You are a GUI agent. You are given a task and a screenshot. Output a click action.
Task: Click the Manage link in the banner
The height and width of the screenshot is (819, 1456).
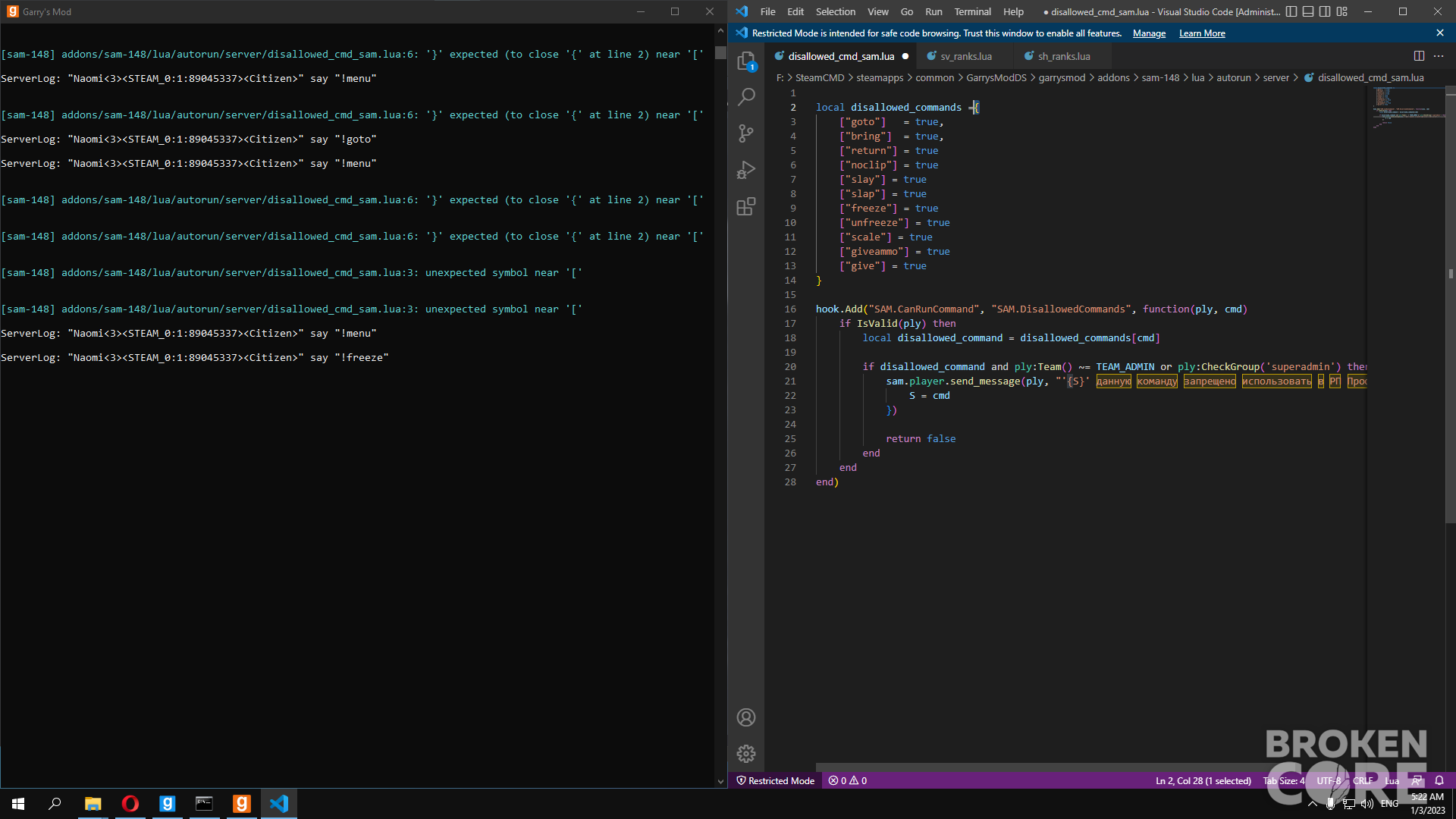(x=1149, y=33)
